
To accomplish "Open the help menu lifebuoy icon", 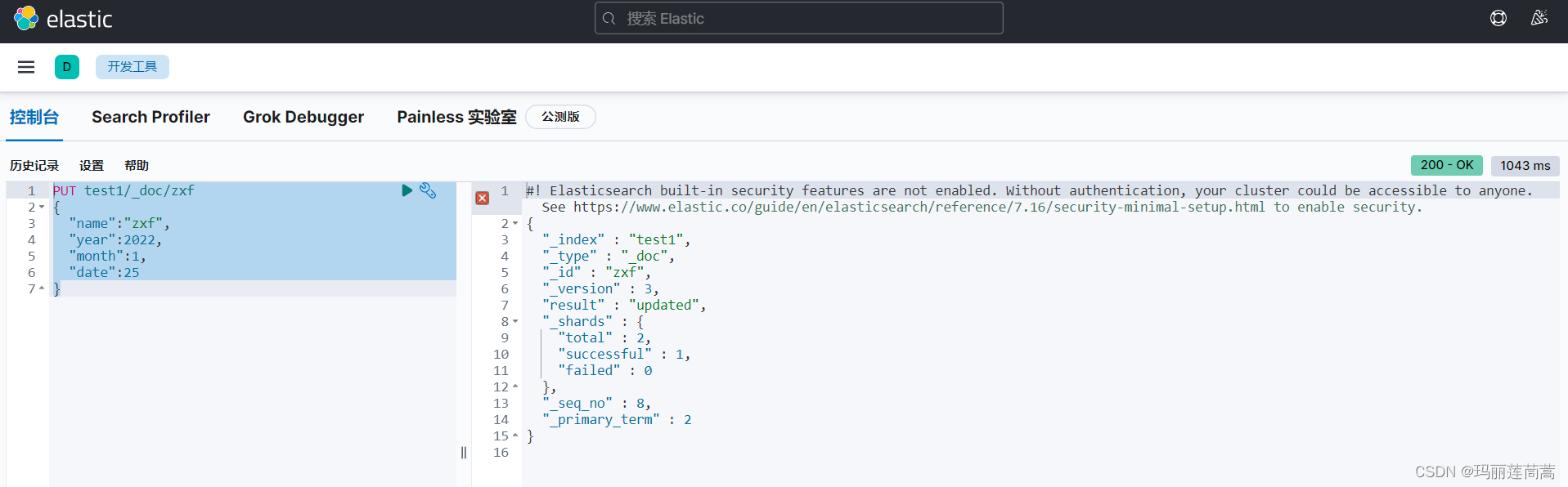I will click(x=1498, y=18).
